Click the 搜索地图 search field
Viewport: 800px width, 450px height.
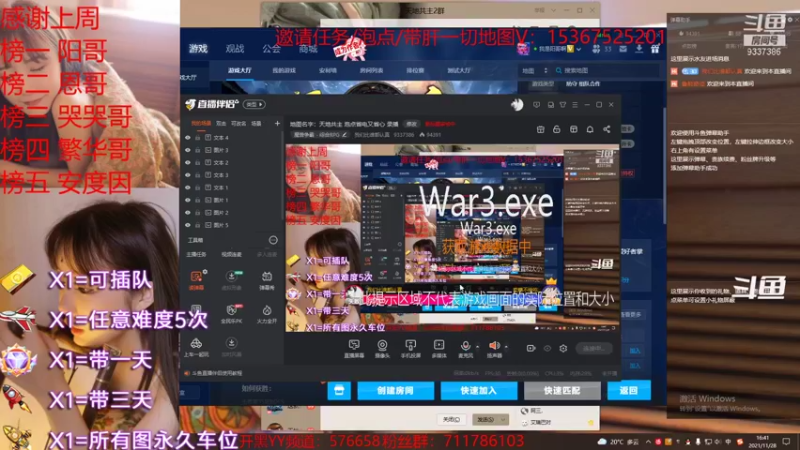(606, 70)
